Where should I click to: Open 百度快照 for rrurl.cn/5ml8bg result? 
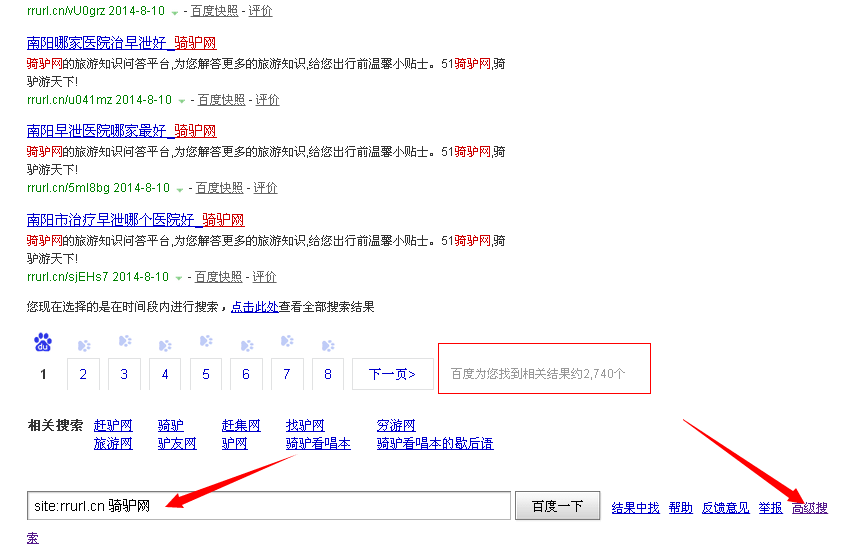(219, 188)
